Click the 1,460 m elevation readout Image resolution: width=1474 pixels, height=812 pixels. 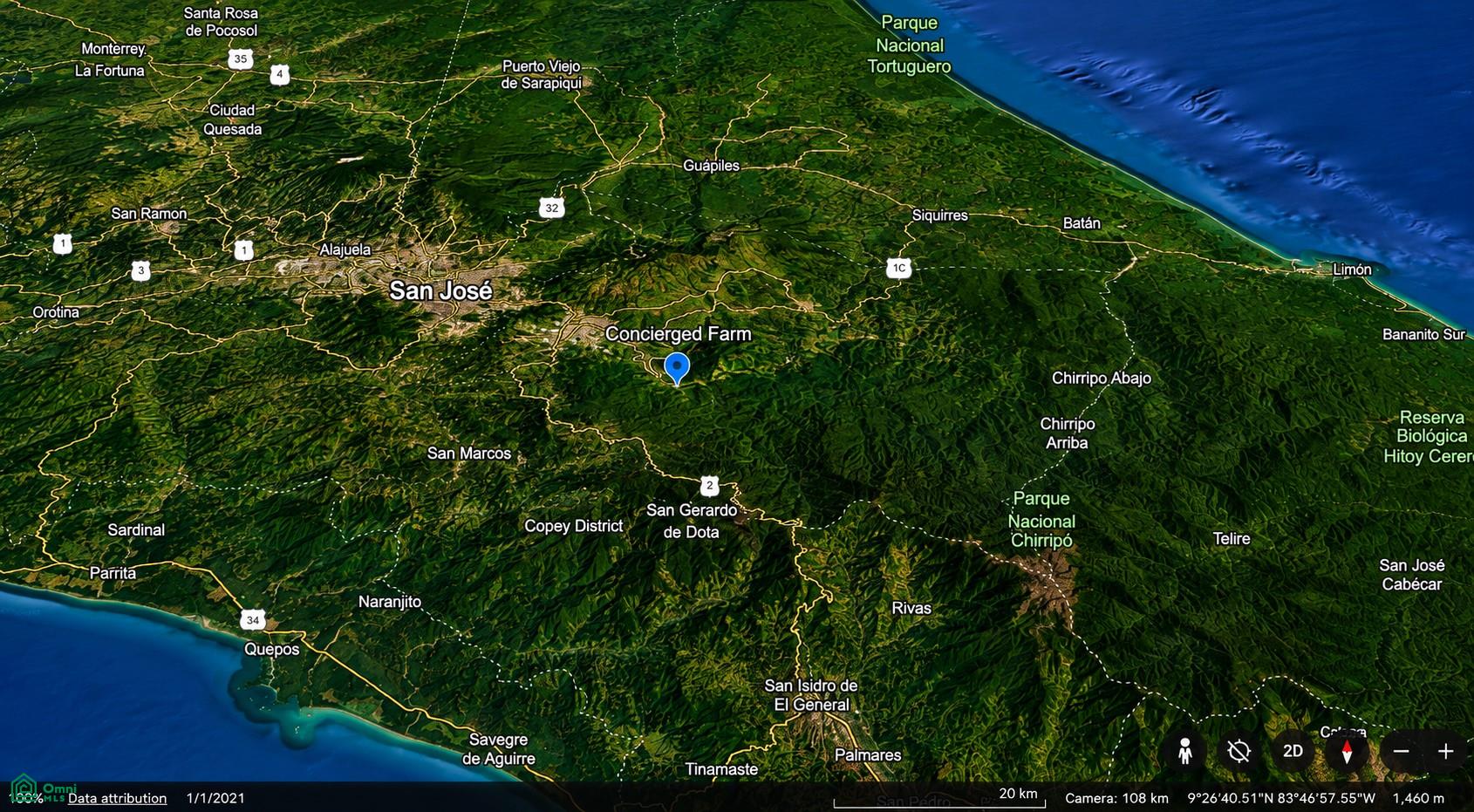click(x=1418, y=798)
